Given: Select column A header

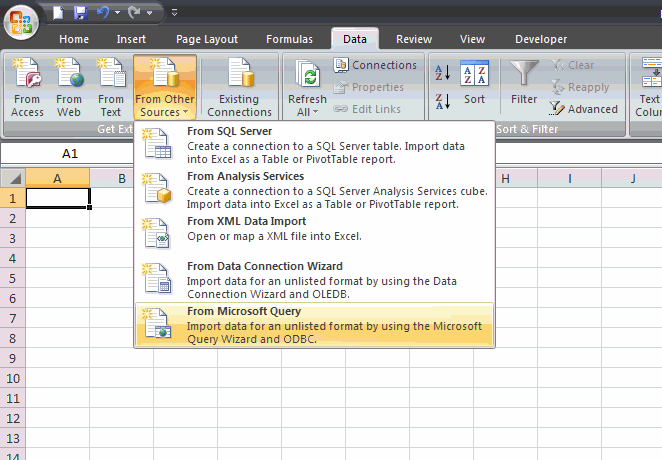Looking at the screenshot, I should click(57, 178).
